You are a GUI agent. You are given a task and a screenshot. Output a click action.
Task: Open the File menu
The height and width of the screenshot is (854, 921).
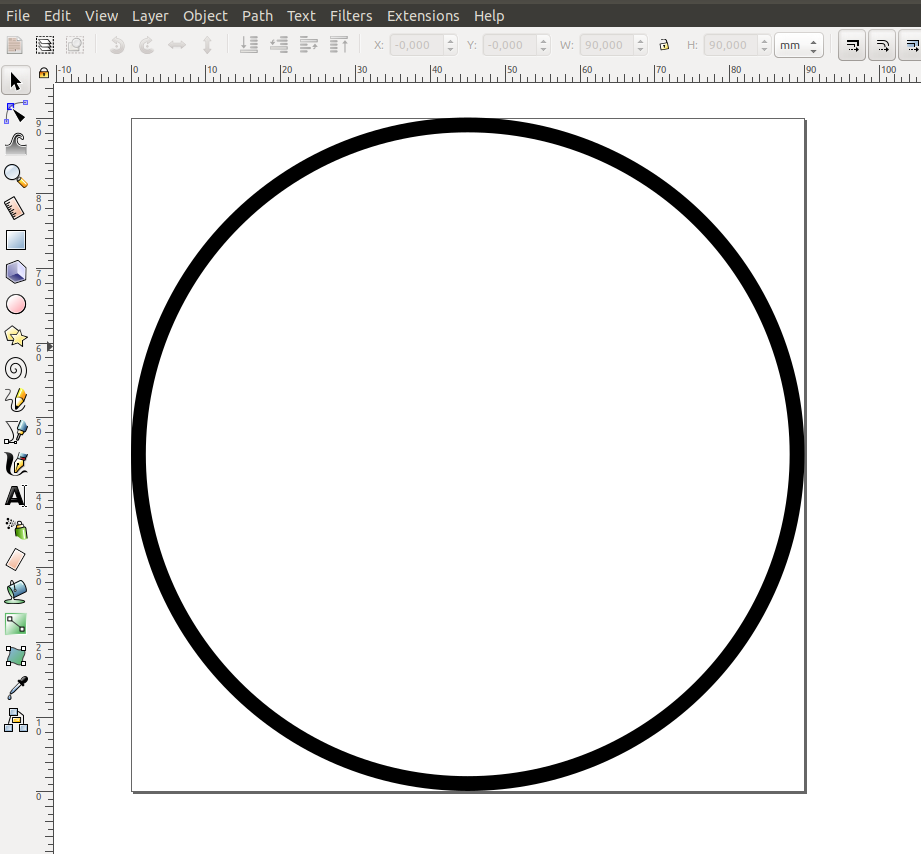coord(18,16)
